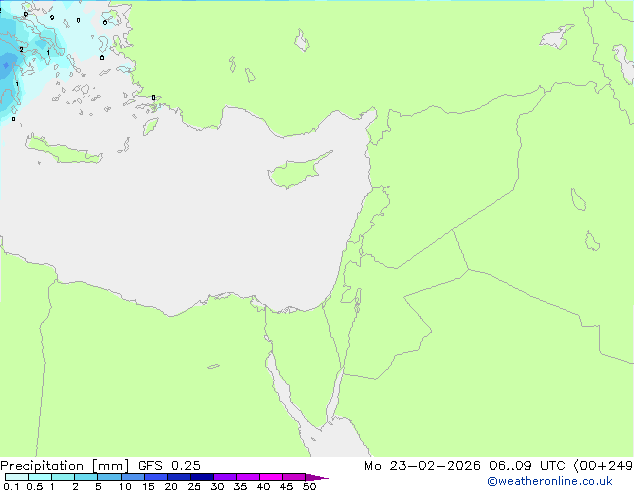Select the navy 25 mm legend swatch
Image resolution: width=634 pixels, height=490 pixels.
tap(202, 477)
